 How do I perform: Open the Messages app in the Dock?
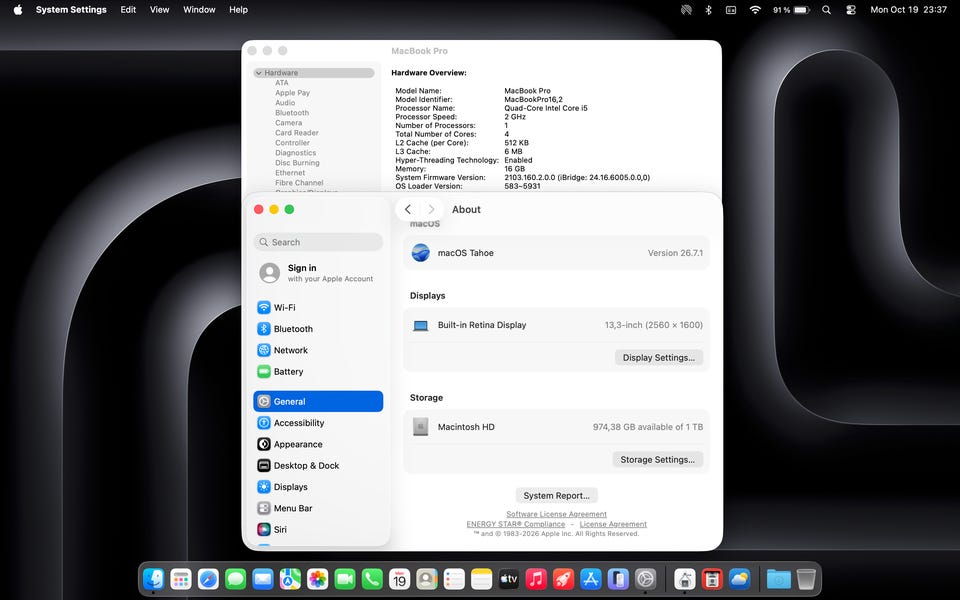(x=236, y=579)
